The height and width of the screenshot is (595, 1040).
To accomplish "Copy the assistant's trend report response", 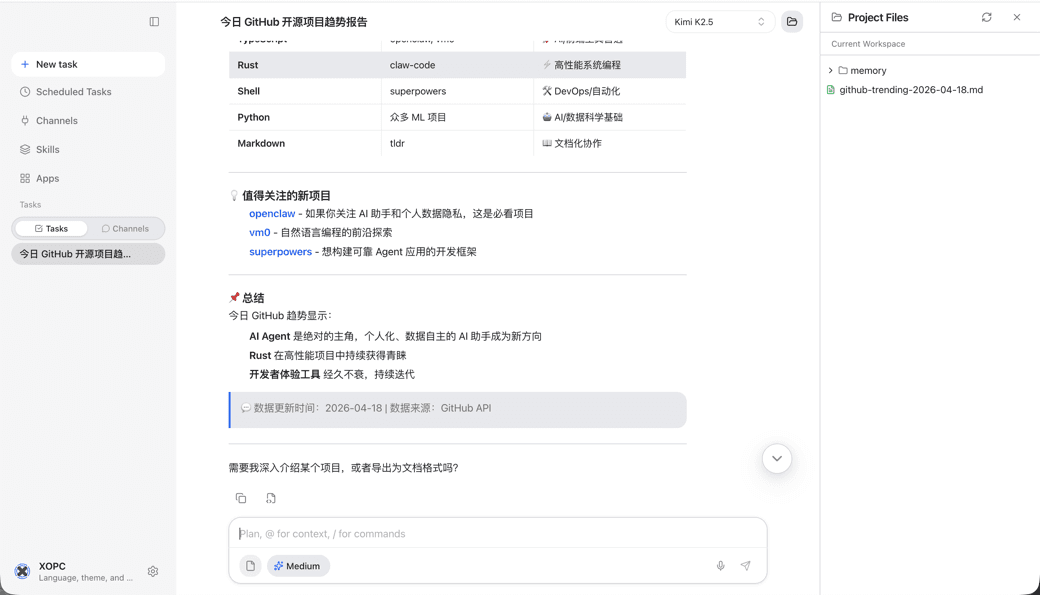I will 241,497.
